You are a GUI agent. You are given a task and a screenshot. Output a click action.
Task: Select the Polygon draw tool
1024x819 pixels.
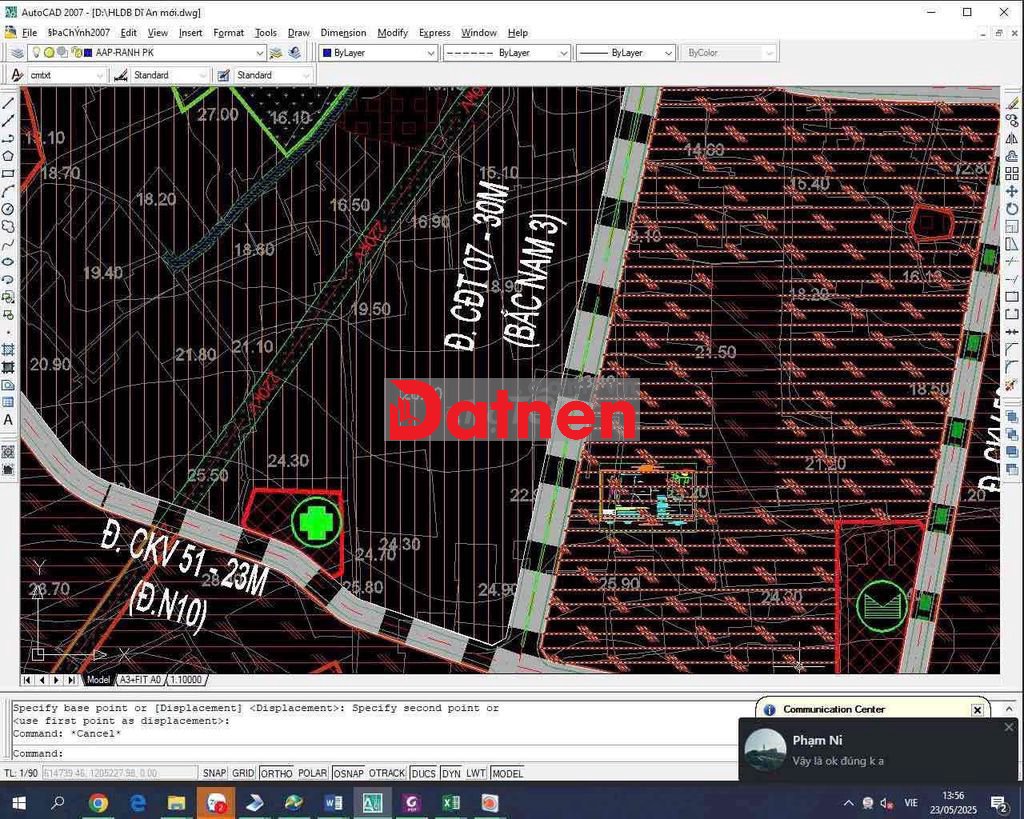point(8,156)
